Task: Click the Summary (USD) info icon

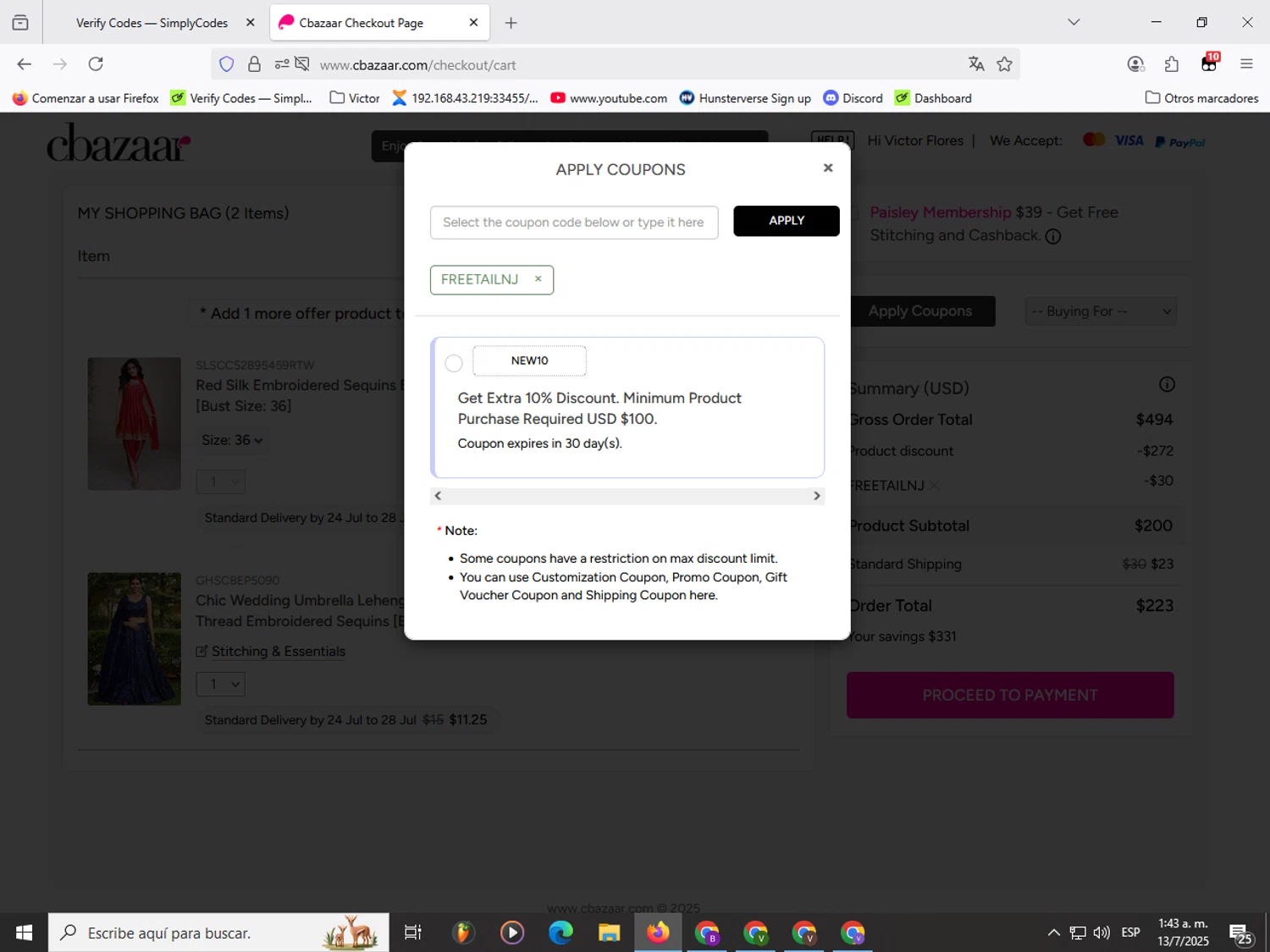Action: click(x=1167, y=384)
